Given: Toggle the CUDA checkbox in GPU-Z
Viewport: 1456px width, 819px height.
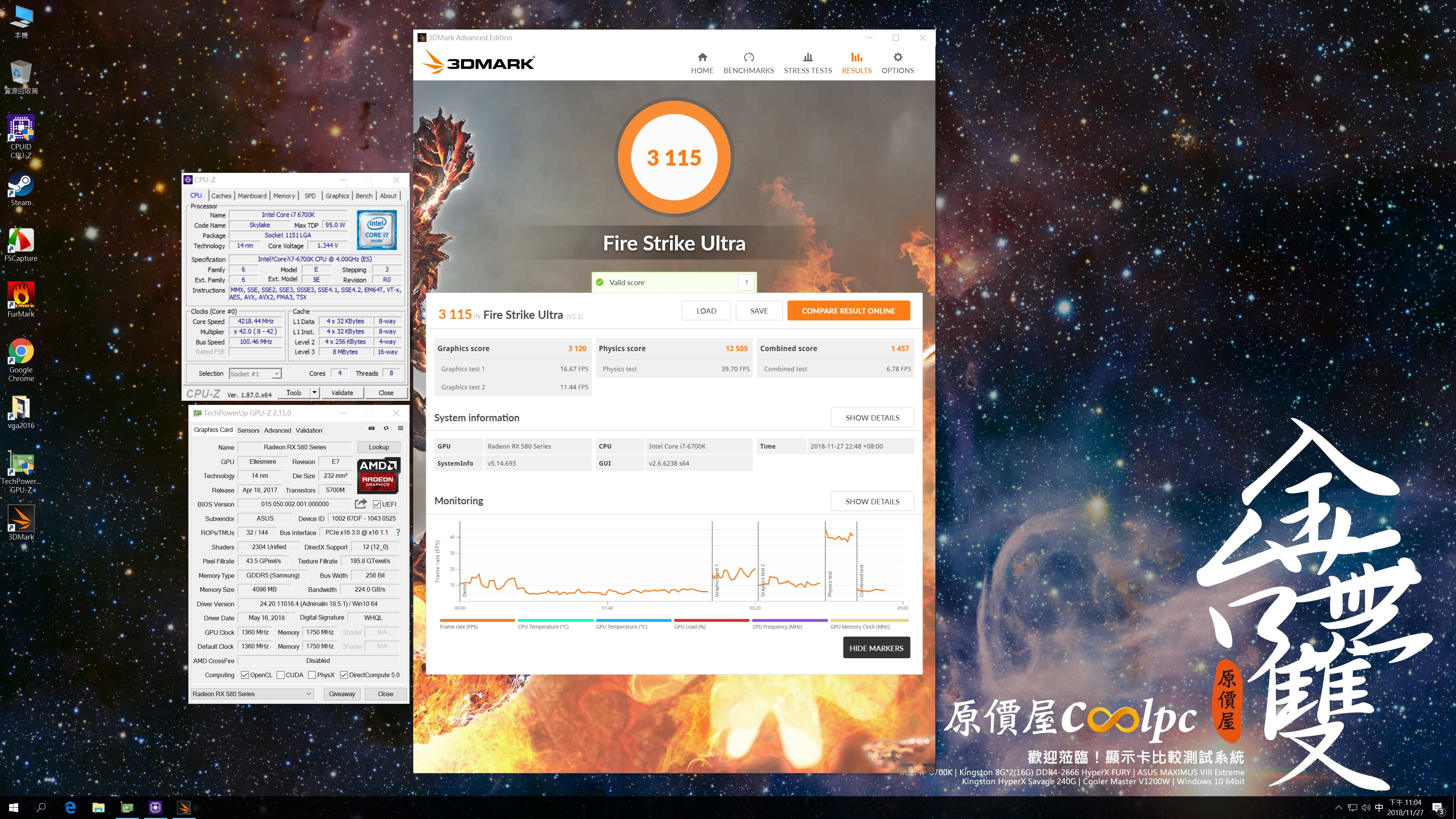Looking at the screenshot, I should coord(280,675).
